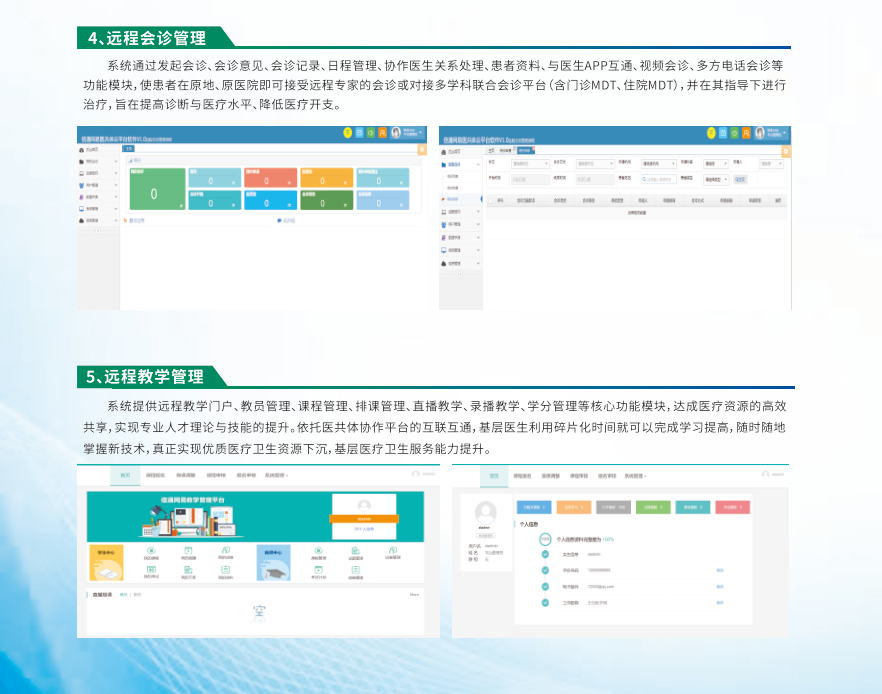The width and height of the screenshot is (882, 694).
Task: Click the orange settings gear on left dashboard edge
Action: 422,150
